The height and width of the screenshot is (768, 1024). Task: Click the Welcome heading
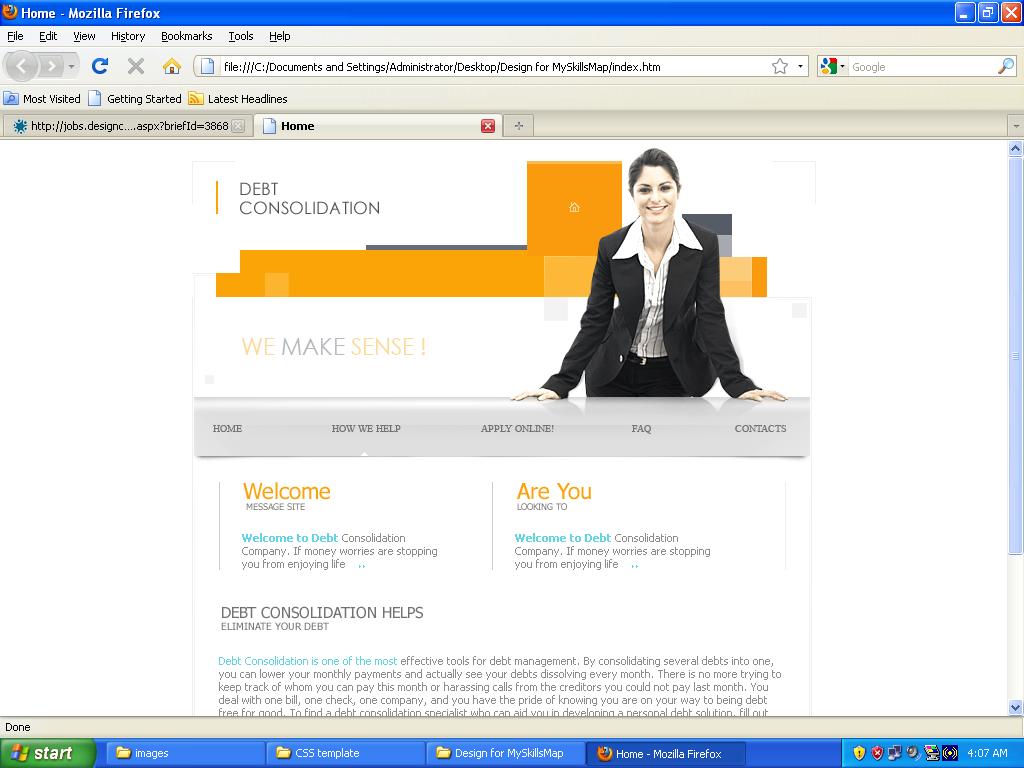287,491
